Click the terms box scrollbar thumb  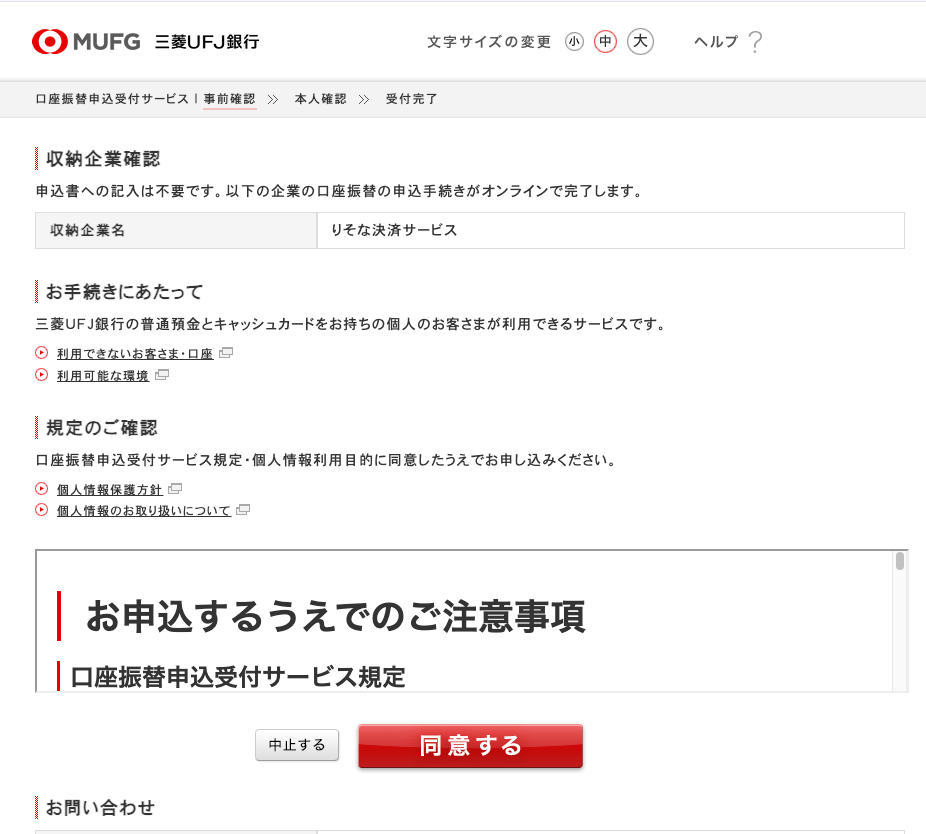pyautogui.click(x=900, y=561)
